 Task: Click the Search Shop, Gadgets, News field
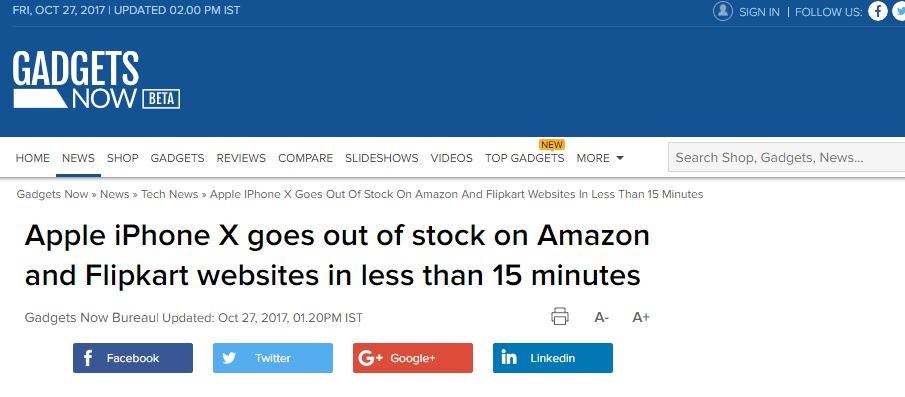pos(787,158)
